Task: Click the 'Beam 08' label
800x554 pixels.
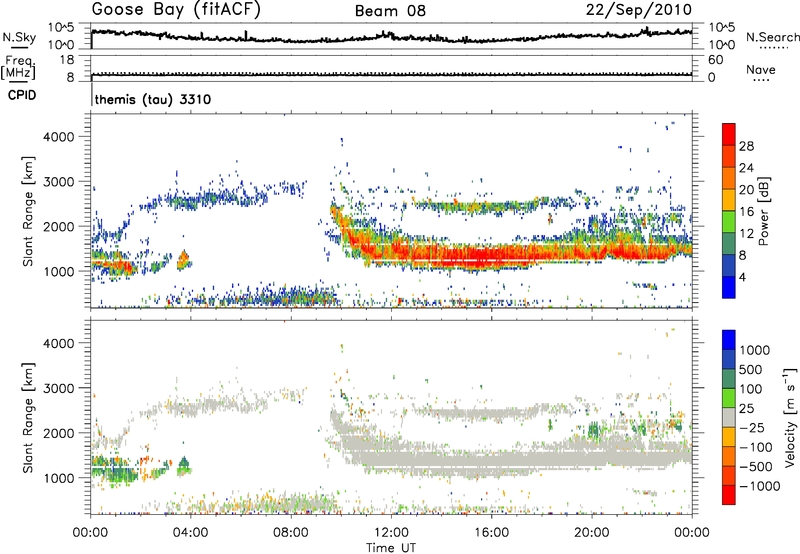Action: point(390,11)
